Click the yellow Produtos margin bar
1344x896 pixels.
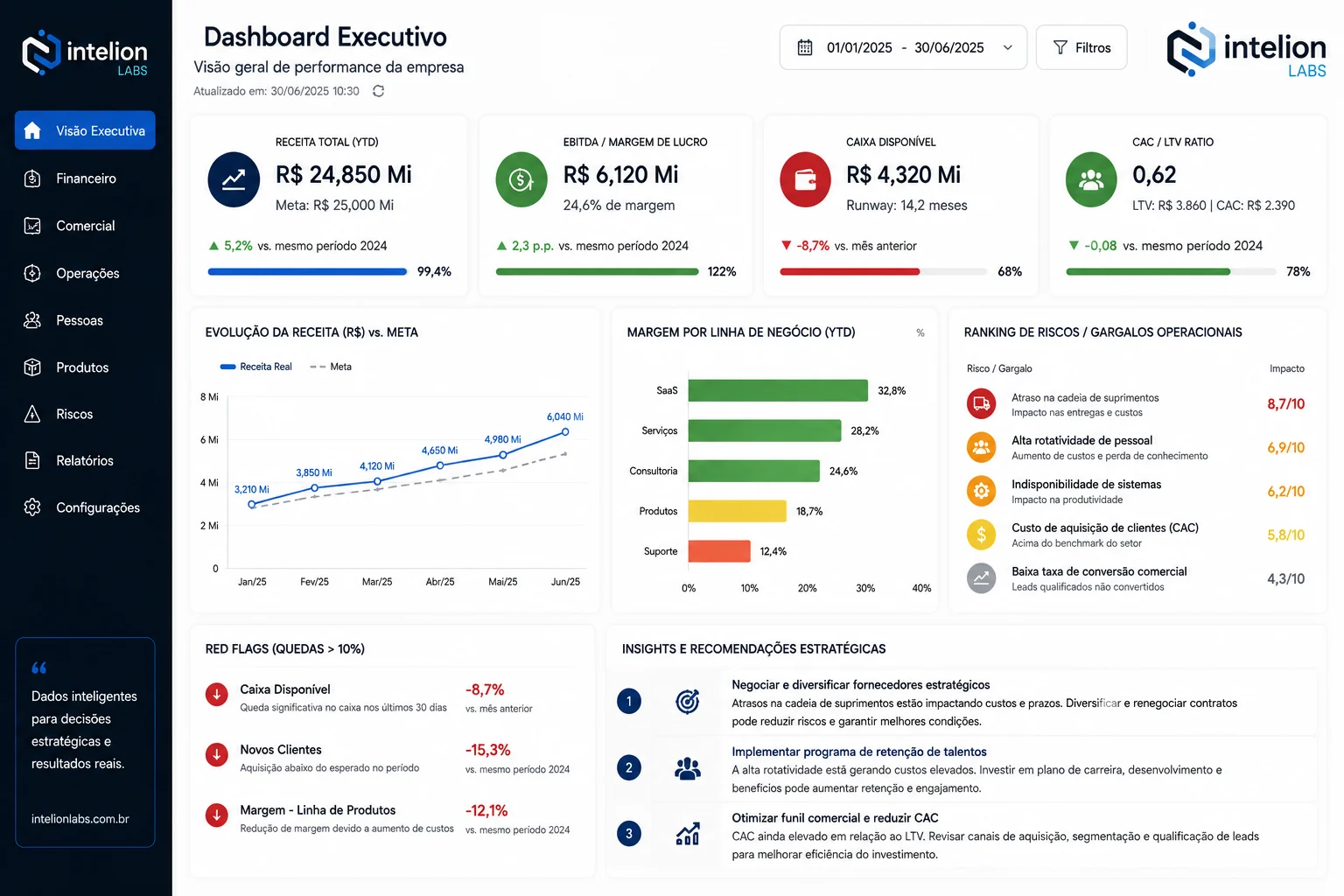click(737, 511)
